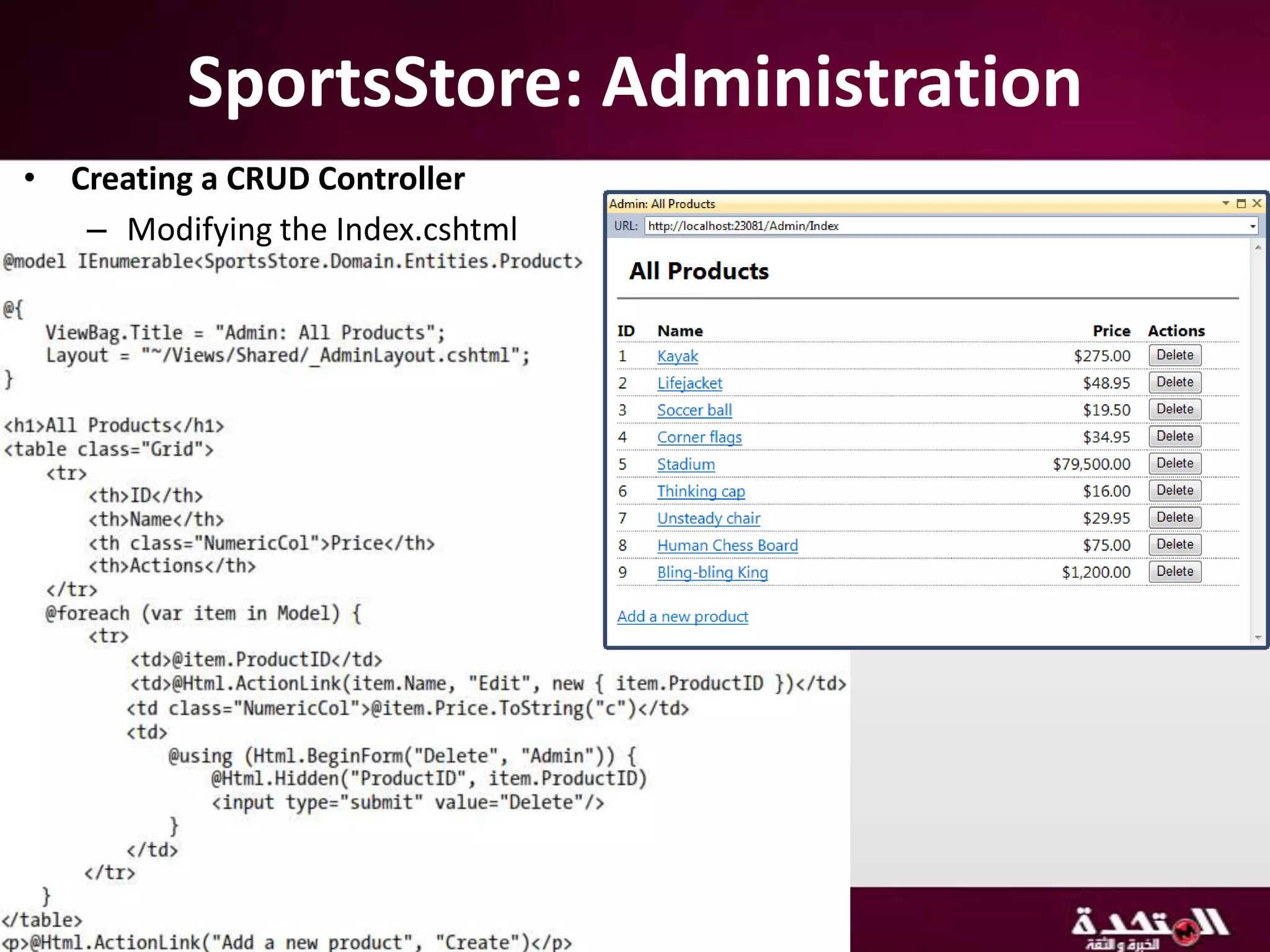Select the $1,200.00 price cell
Image resolution: width=1270 pixels, height=952 pixels.
(1096, 573)
